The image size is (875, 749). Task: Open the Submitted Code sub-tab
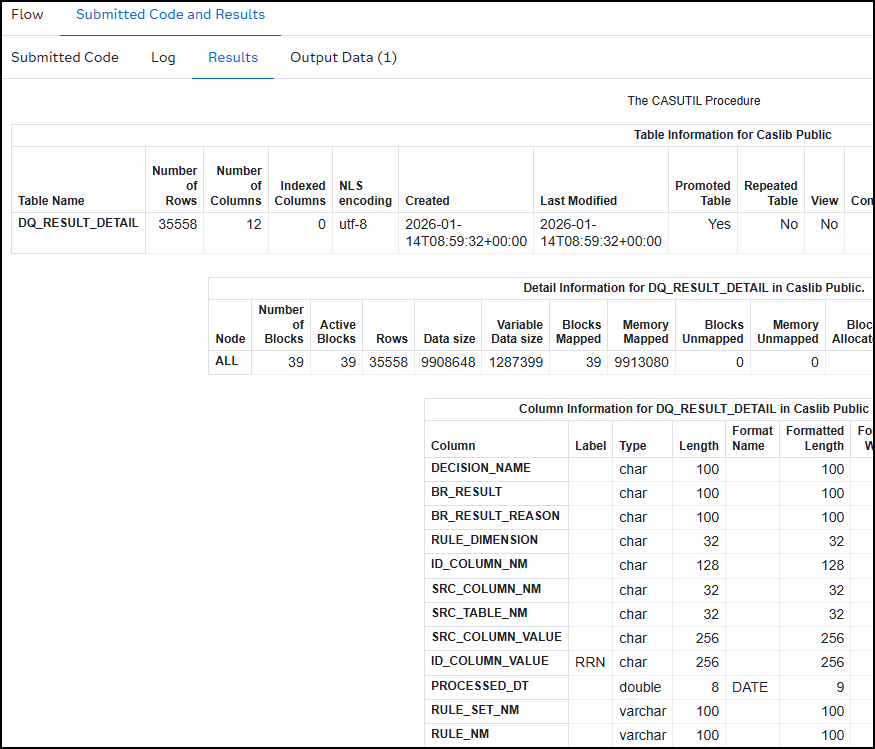[x=65, y=57]
